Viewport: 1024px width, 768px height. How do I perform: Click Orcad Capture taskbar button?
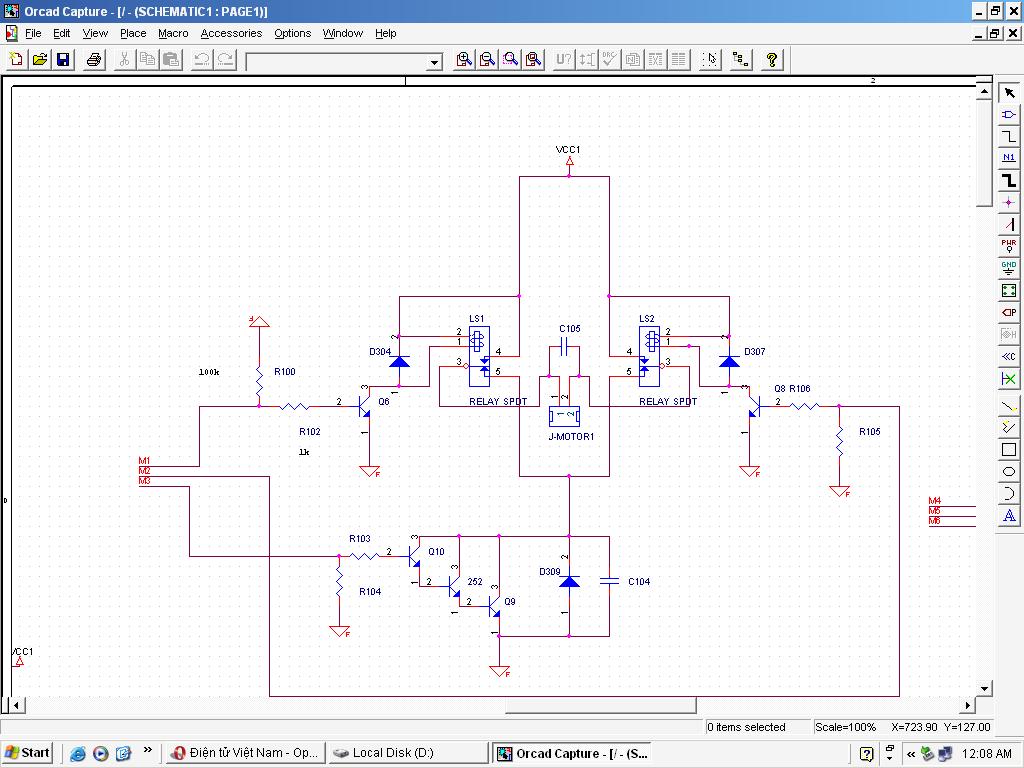click(x=573, y=753)
